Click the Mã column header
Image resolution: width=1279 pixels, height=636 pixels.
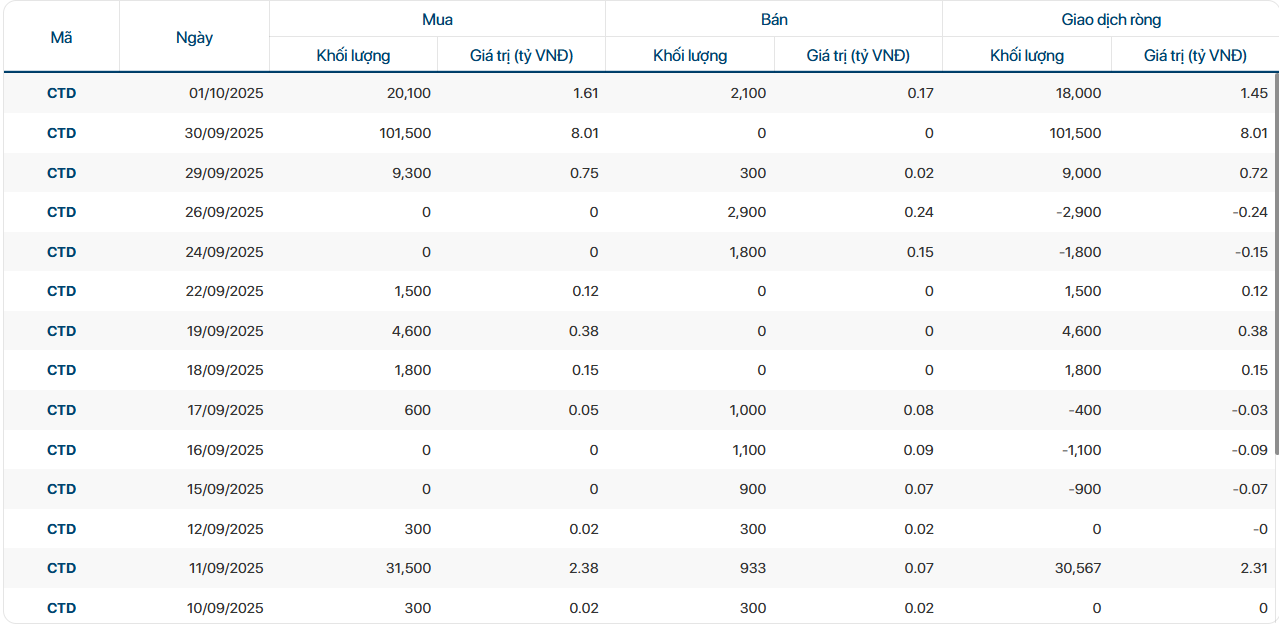61,37
